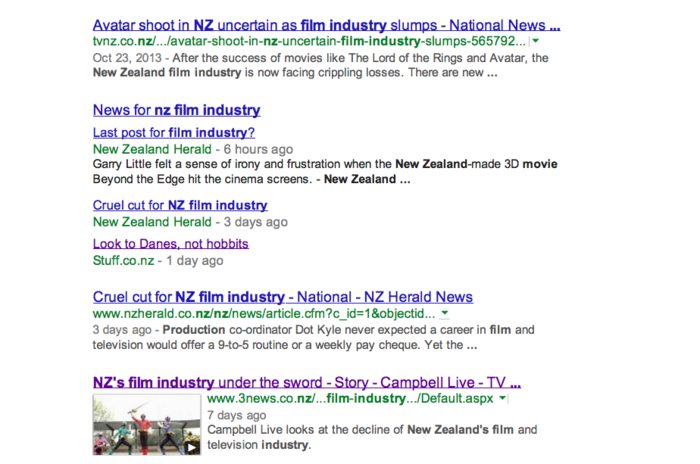The width and height of the screenshot is (700, 464).
Task: Click snippet about co-ordinator Dot Kyle
Action: pyautogui.click(x=313, y=337)
